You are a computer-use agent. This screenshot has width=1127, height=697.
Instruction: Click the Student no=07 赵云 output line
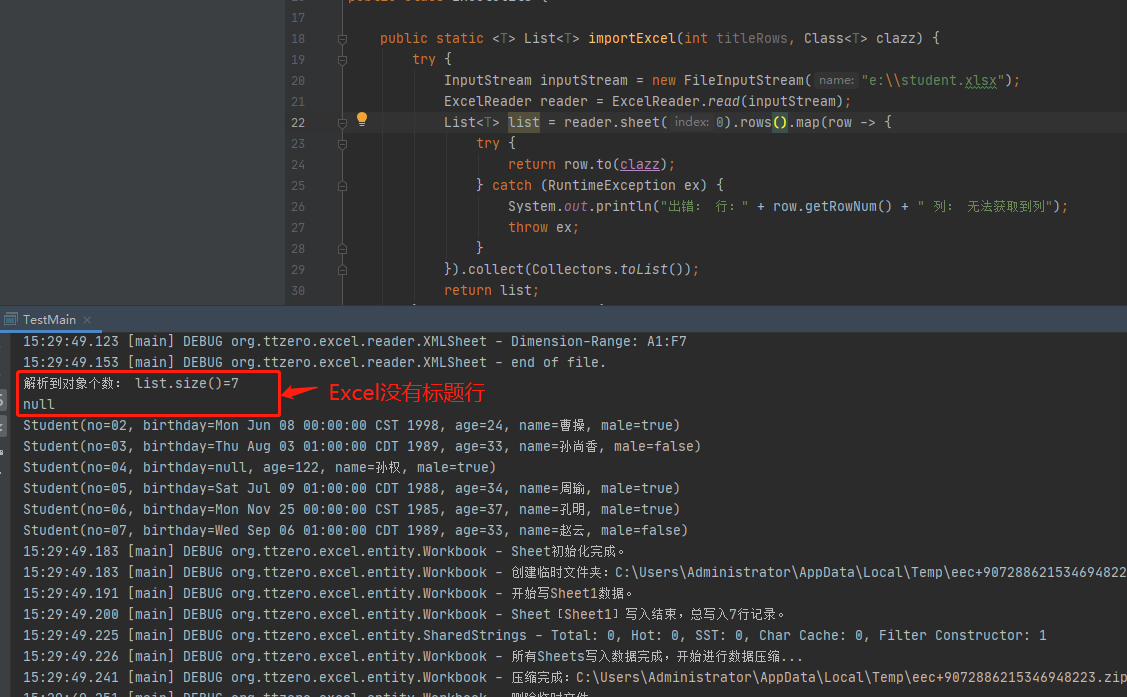click(x=355, y=530)
